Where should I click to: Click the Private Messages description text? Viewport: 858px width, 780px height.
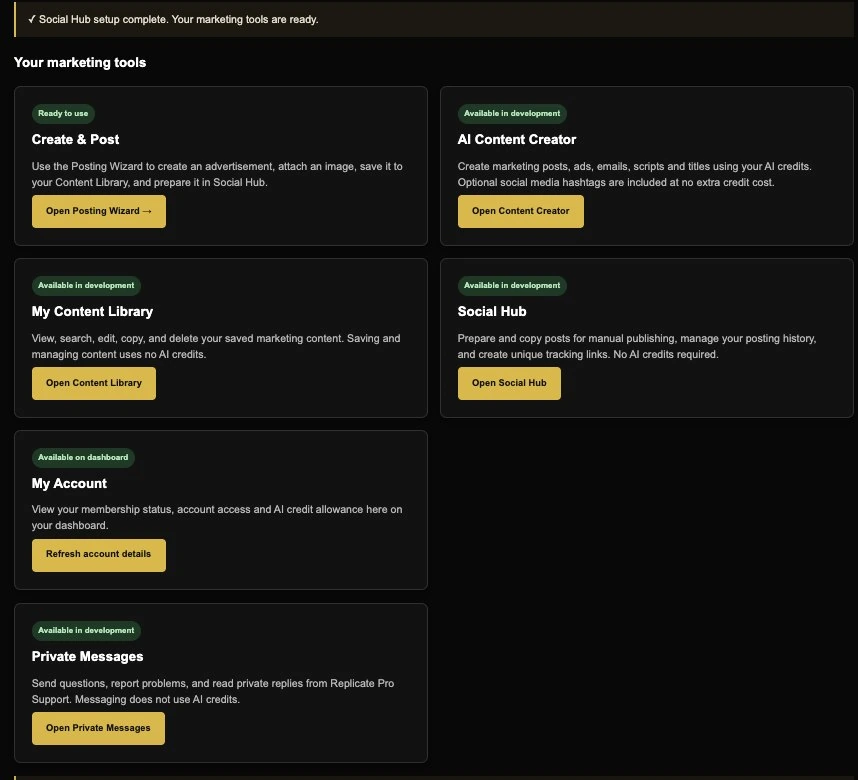tap(213, 691)
